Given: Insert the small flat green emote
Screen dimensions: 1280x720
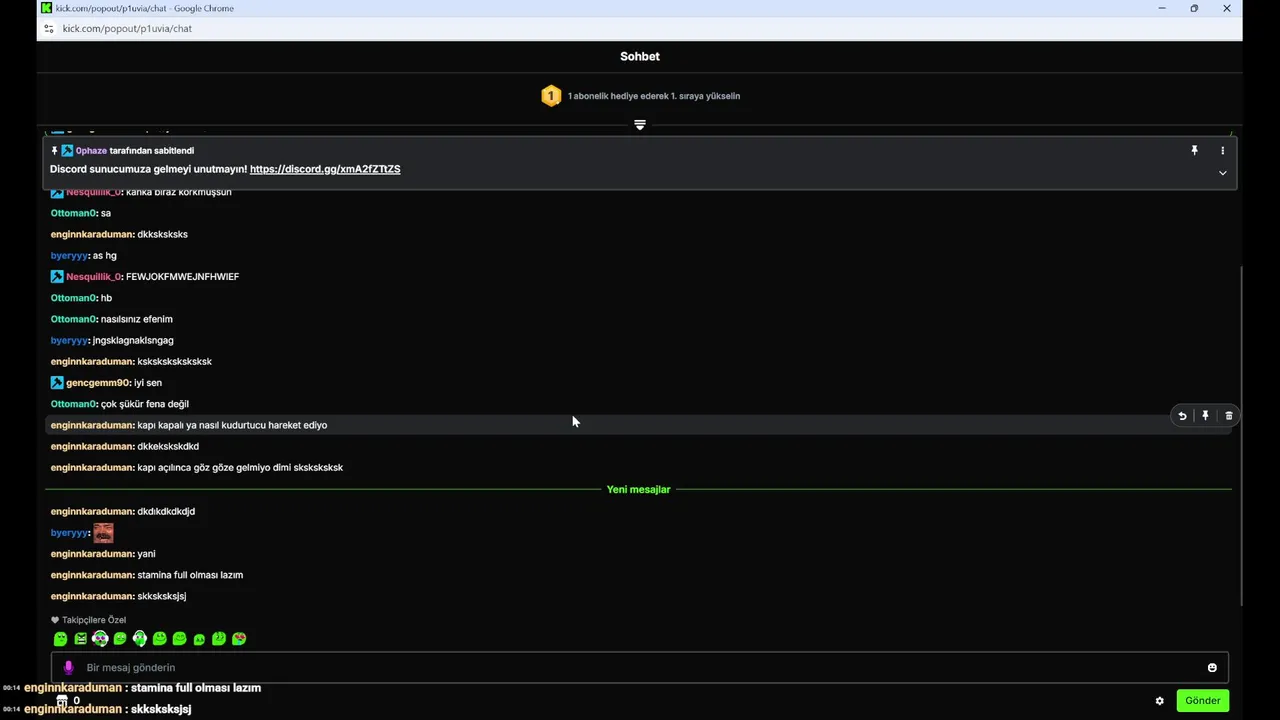Looking at the screenshot, I should coord(199,640).
